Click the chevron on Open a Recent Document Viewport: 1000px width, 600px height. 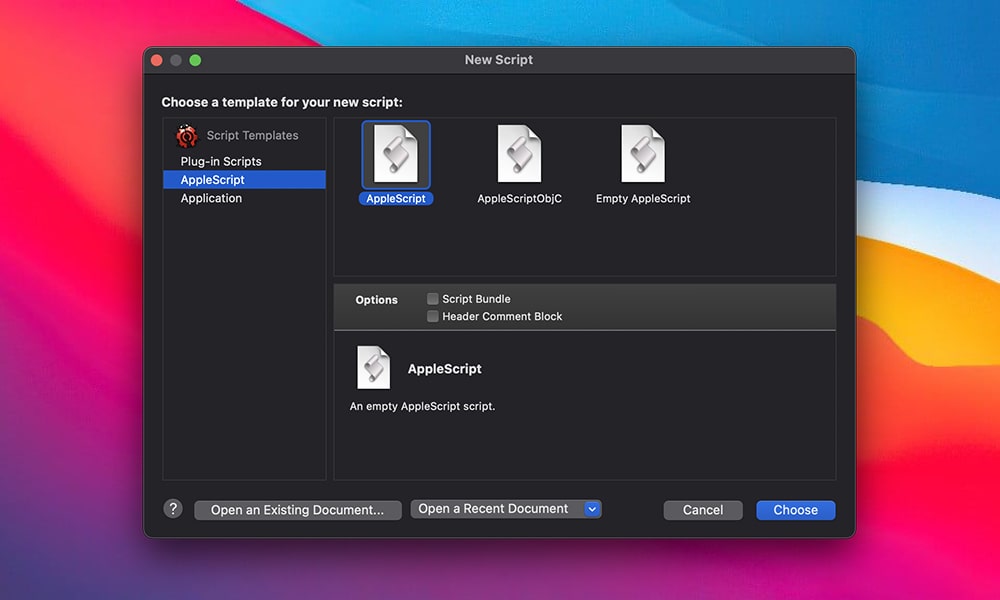[x=590, y=508]
